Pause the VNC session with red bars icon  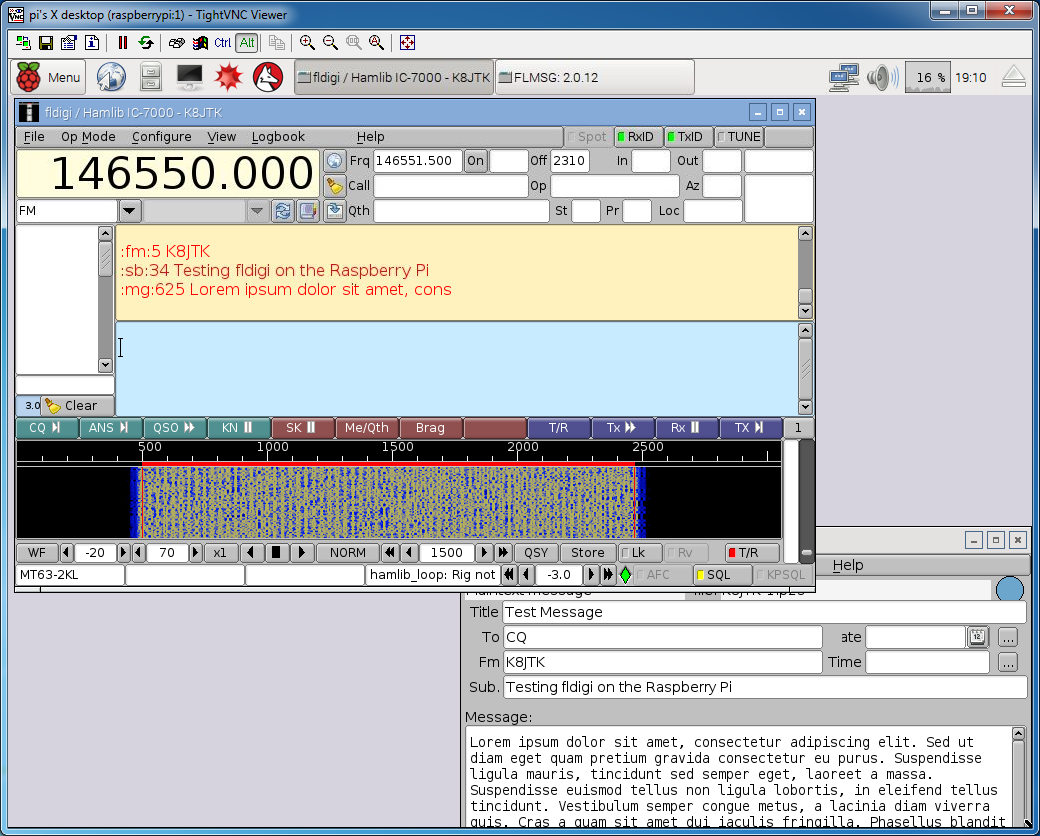(122, 43)
